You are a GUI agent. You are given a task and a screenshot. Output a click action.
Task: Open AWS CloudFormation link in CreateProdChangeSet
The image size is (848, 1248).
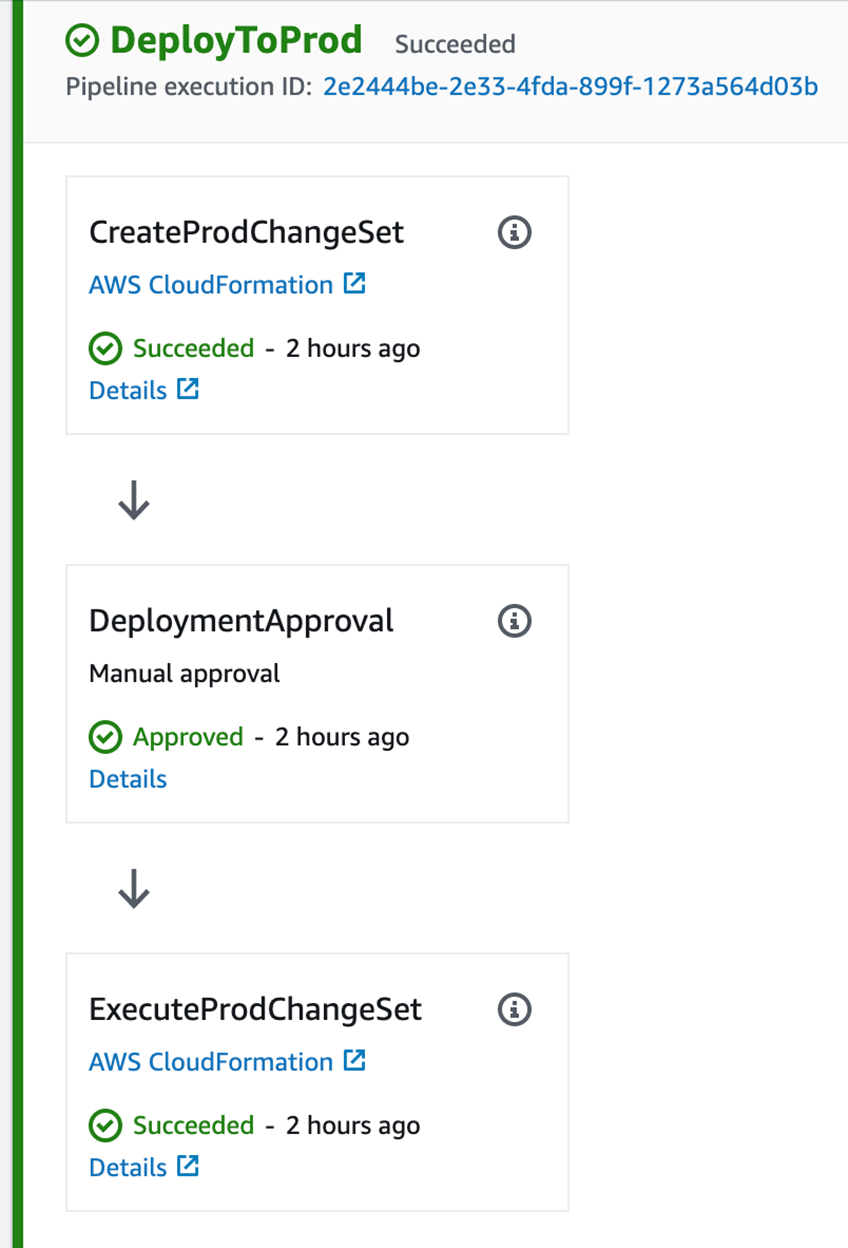tap(211, 285)
